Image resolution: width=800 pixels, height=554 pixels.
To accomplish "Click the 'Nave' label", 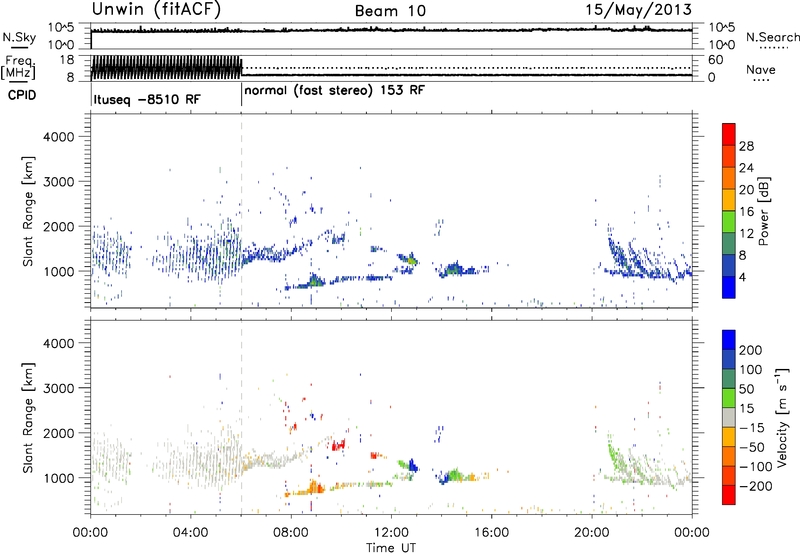I will pyautogui.click(x=761, y=69).
